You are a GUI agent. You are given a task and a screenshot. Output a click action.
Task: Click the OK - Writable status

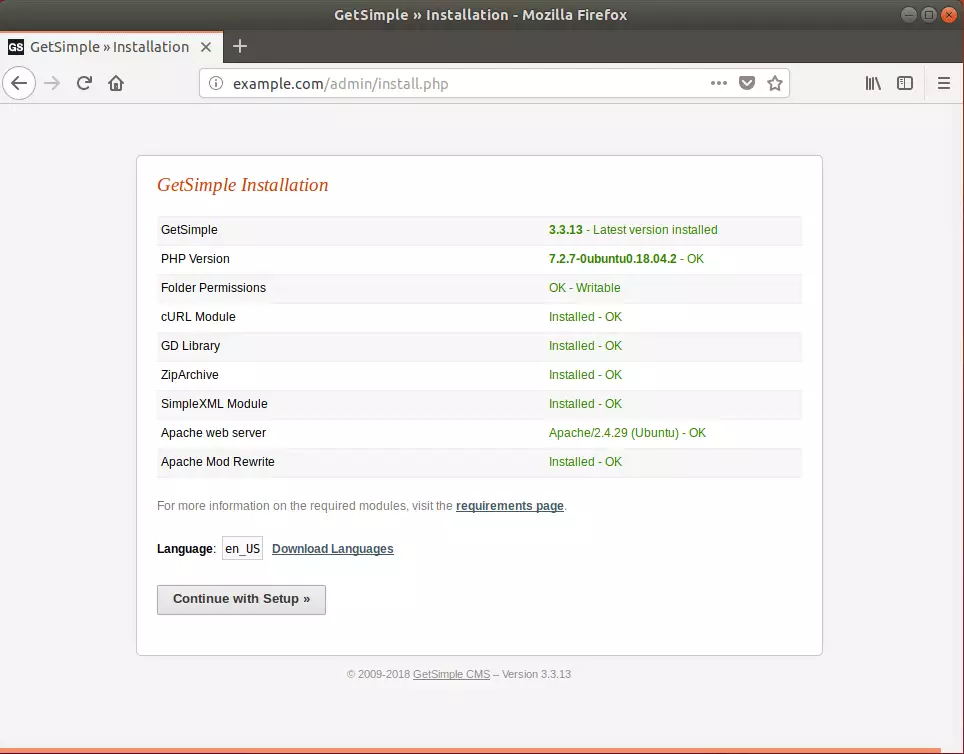click(584, 288)
